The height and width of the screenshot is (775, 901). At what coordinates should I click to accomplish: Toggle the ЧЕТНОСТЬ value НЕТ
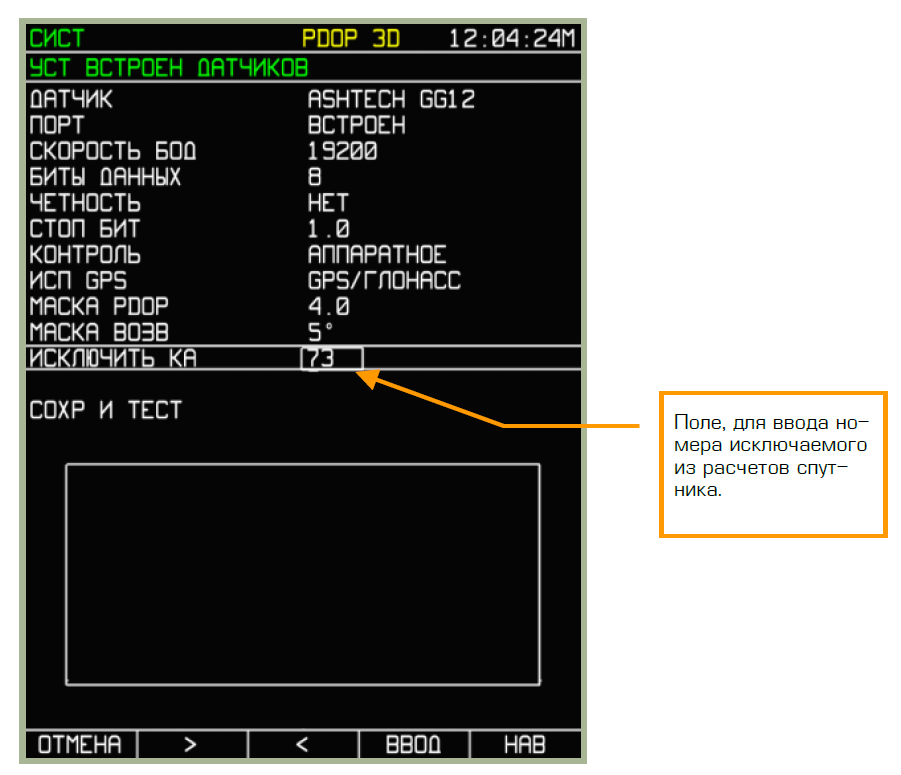[x=328, y=204]
